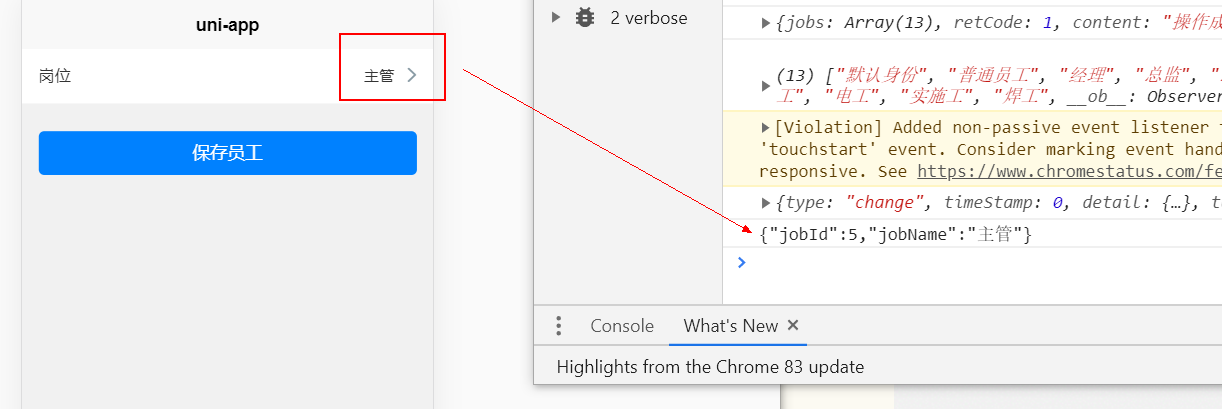
Task: Click the 保存员工 button
Action: pos(228,153)
